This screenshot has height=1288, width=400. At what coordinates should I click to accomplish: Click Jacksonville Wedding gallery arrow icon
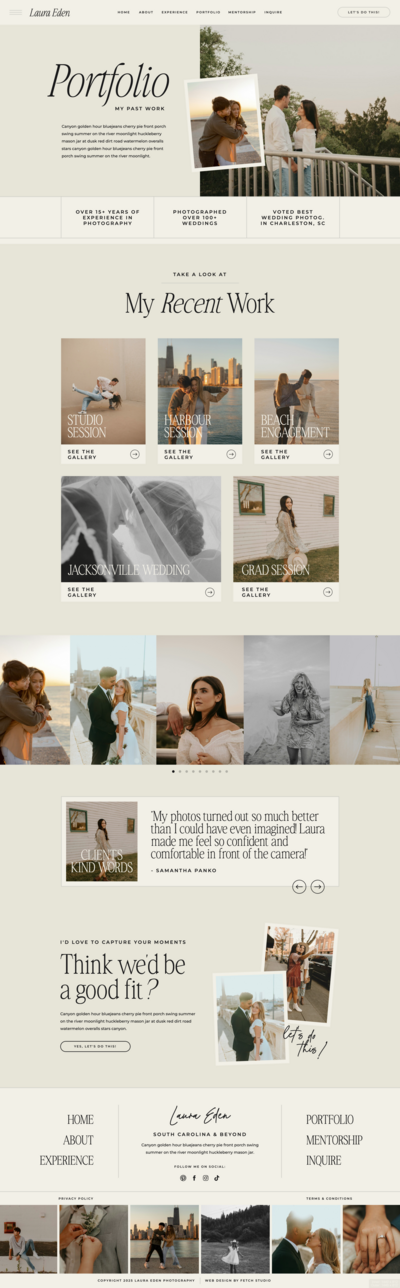[x=210, y=592]
